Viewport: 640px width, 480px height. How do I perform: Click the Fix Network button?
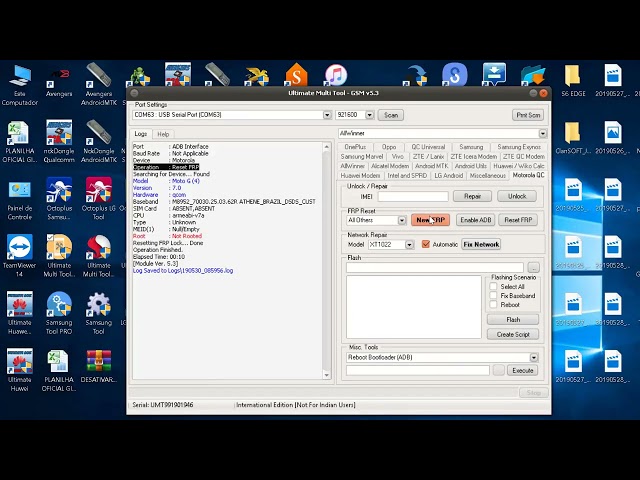(x=481, y=244)
